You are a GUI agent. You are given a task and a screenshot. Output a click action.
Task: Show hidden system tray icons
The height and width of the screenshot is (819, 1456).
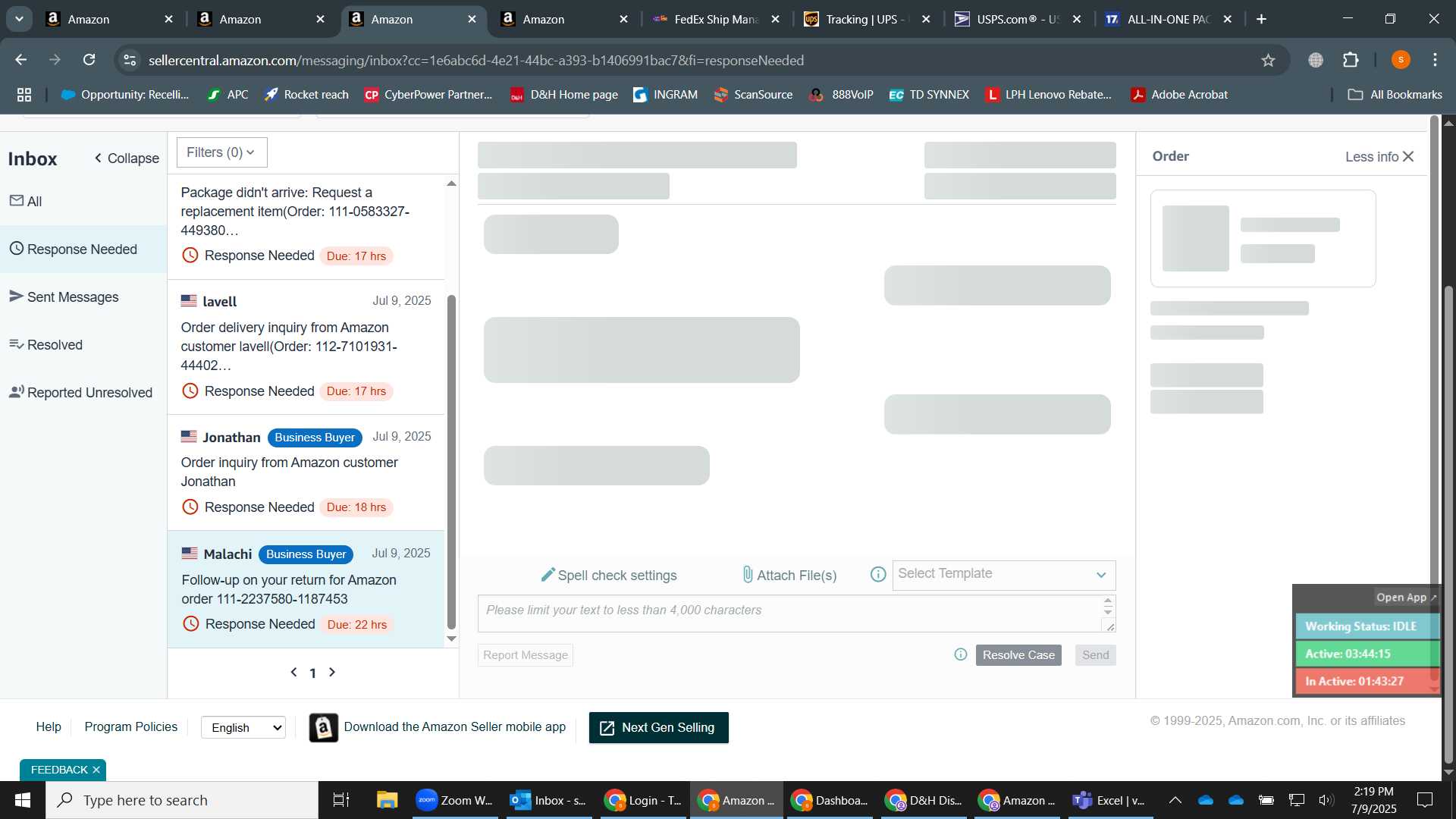[1175, 800]
